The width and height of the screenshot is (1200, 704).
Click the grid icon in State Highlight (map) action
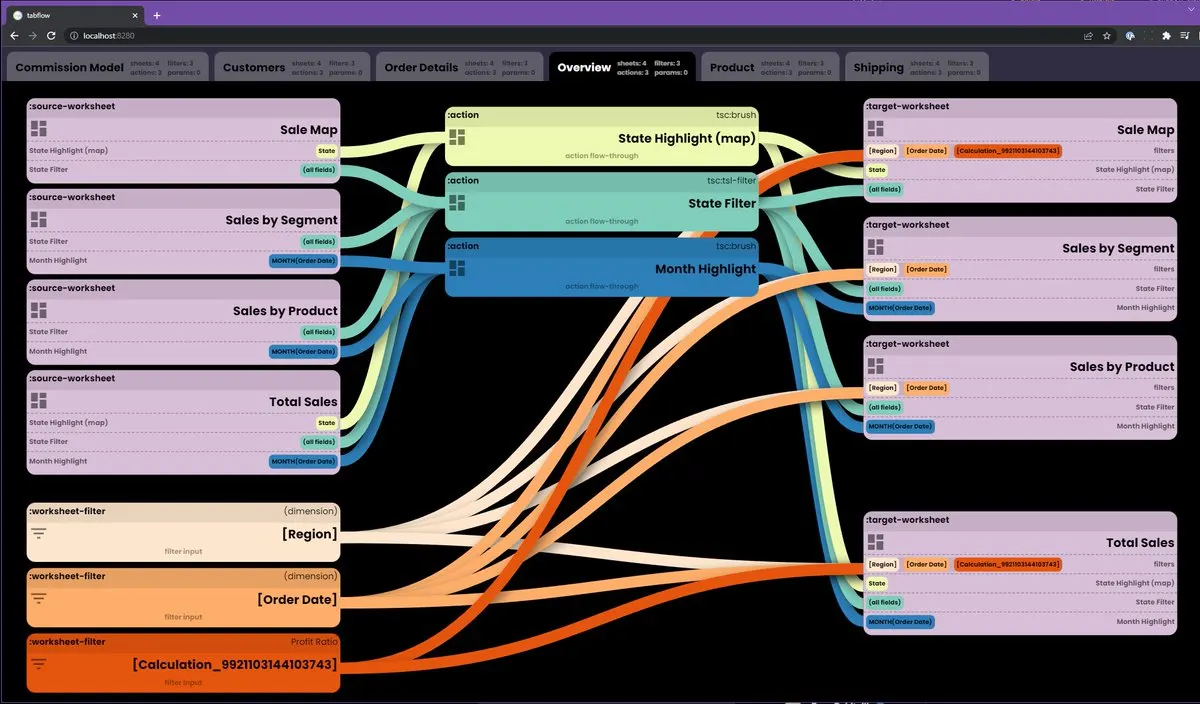[x=457, y=137]
